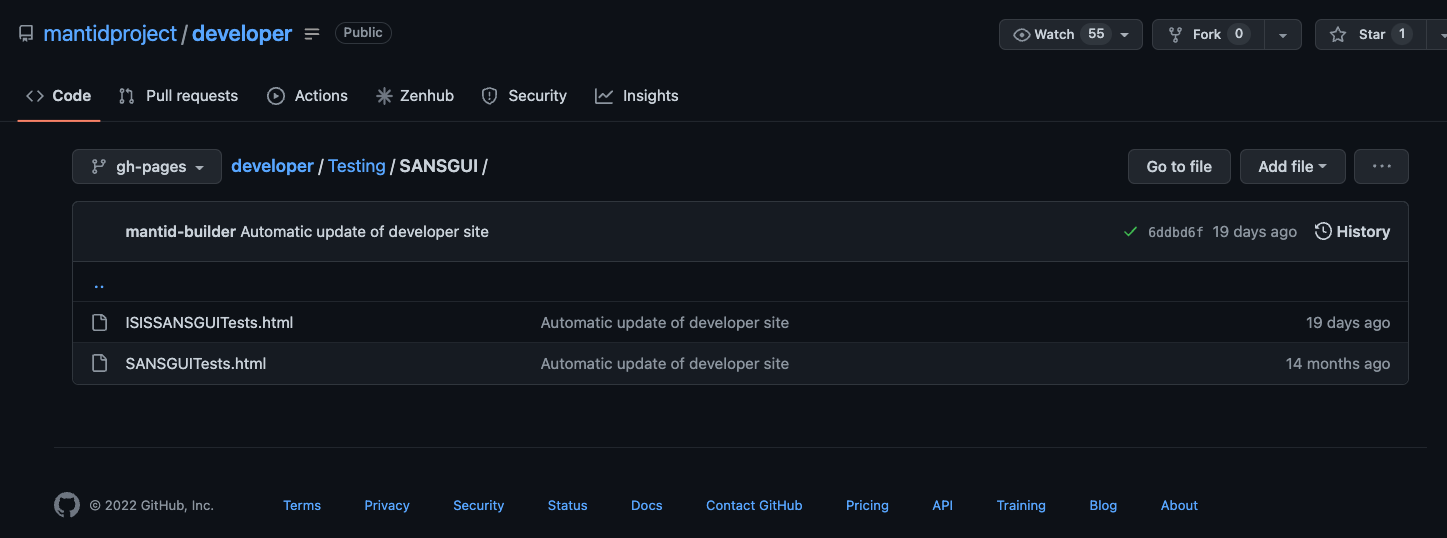This screenshot has width=1447, height=538.
Task: Open the ISISSANSGUITests.html file link
Action: (209, 323)
